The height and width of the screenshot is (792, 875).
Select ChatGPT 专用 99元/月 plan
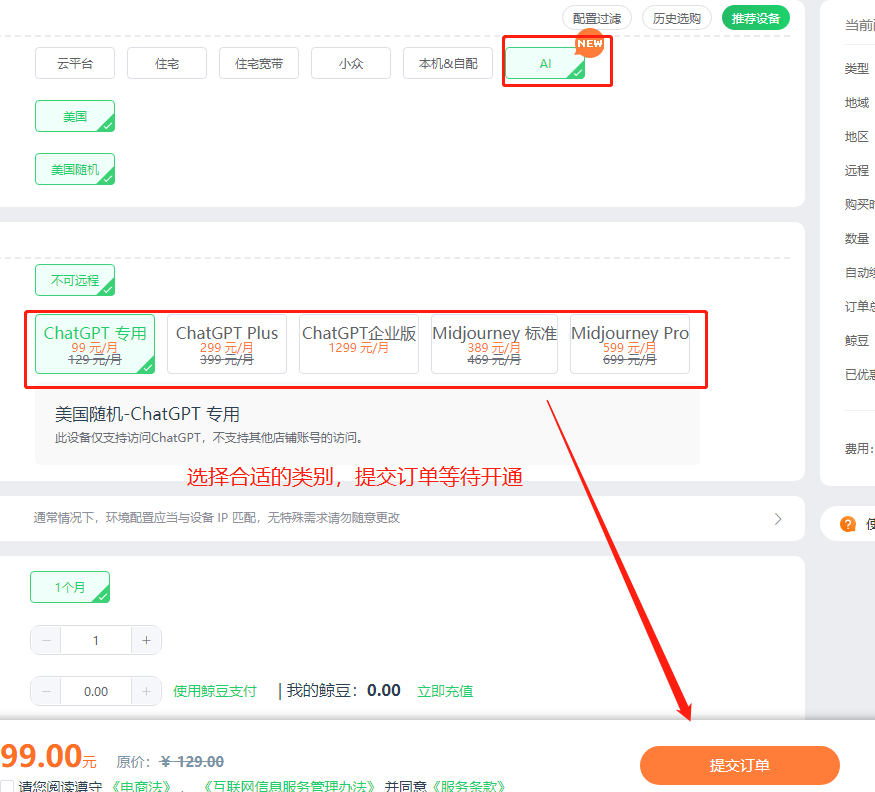click(x=95, y=344)
